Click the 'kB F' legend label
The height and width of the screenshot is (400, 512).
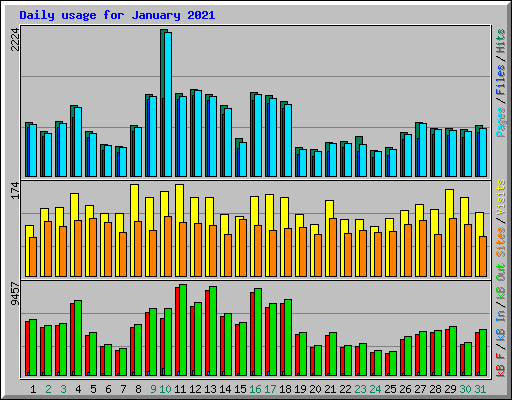coord(501,365)
